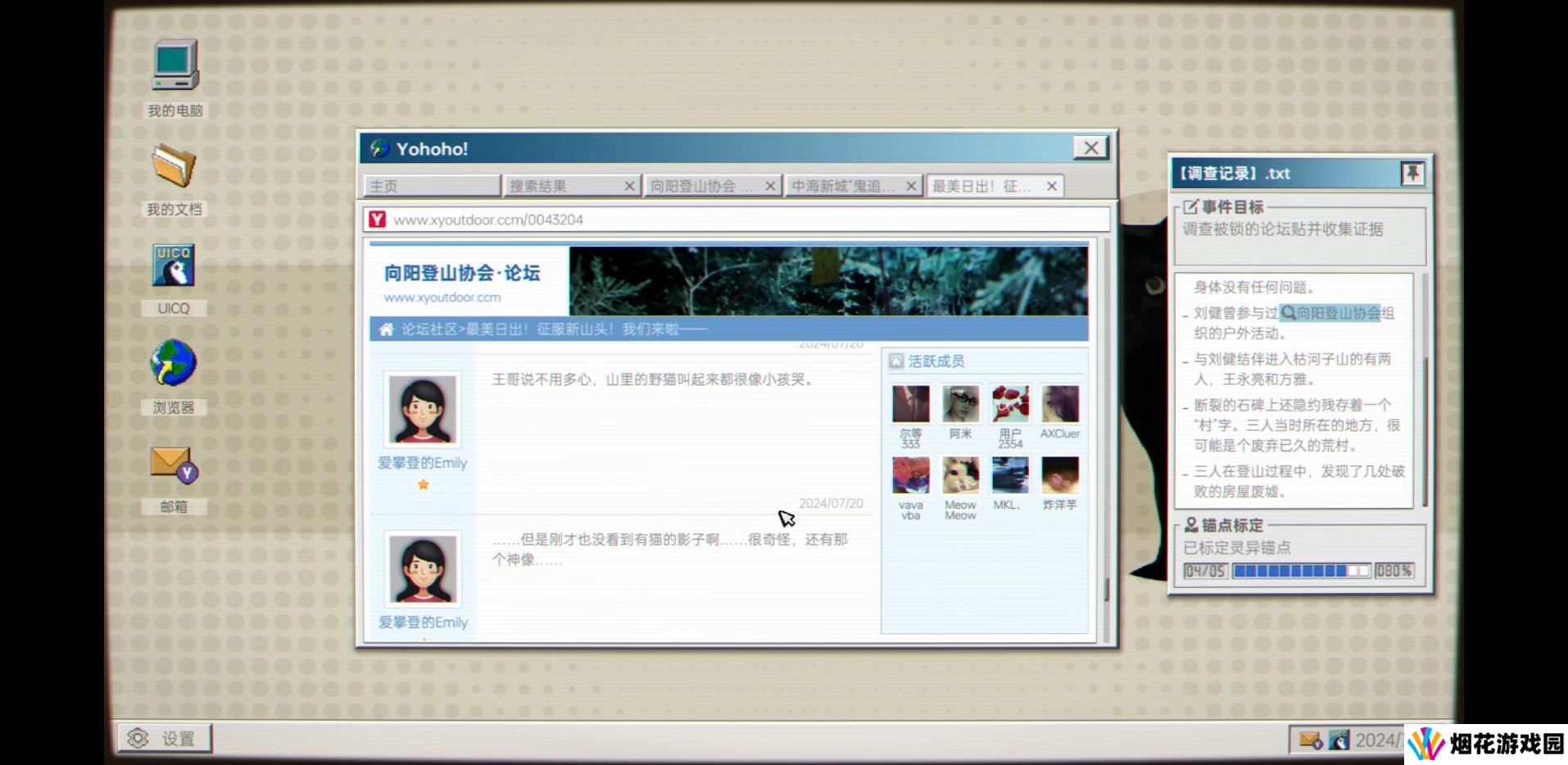Screen dimensions: 1568x765
Task: Click the www.xyoutdoor.com link under forum title
Action: point(442,297)
